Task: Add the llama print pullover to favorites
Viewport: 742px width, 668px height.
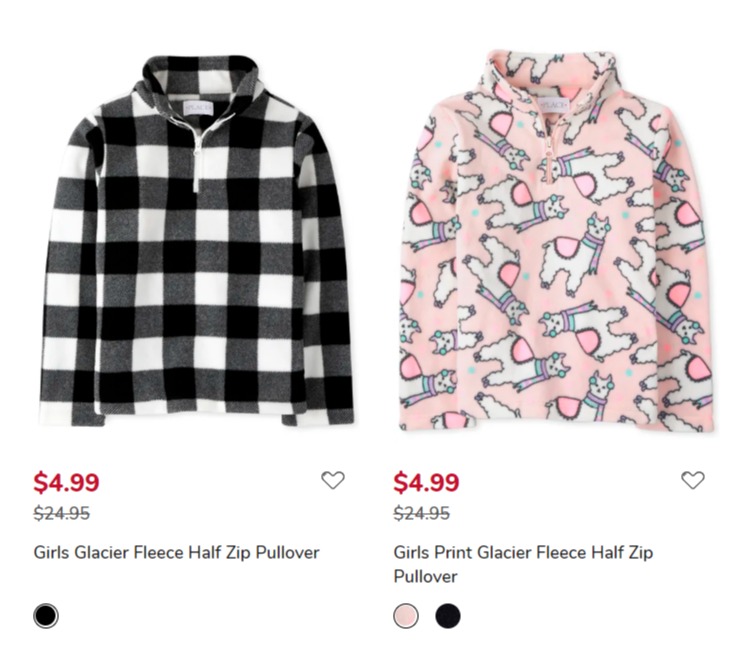Action: coord(693,480)
